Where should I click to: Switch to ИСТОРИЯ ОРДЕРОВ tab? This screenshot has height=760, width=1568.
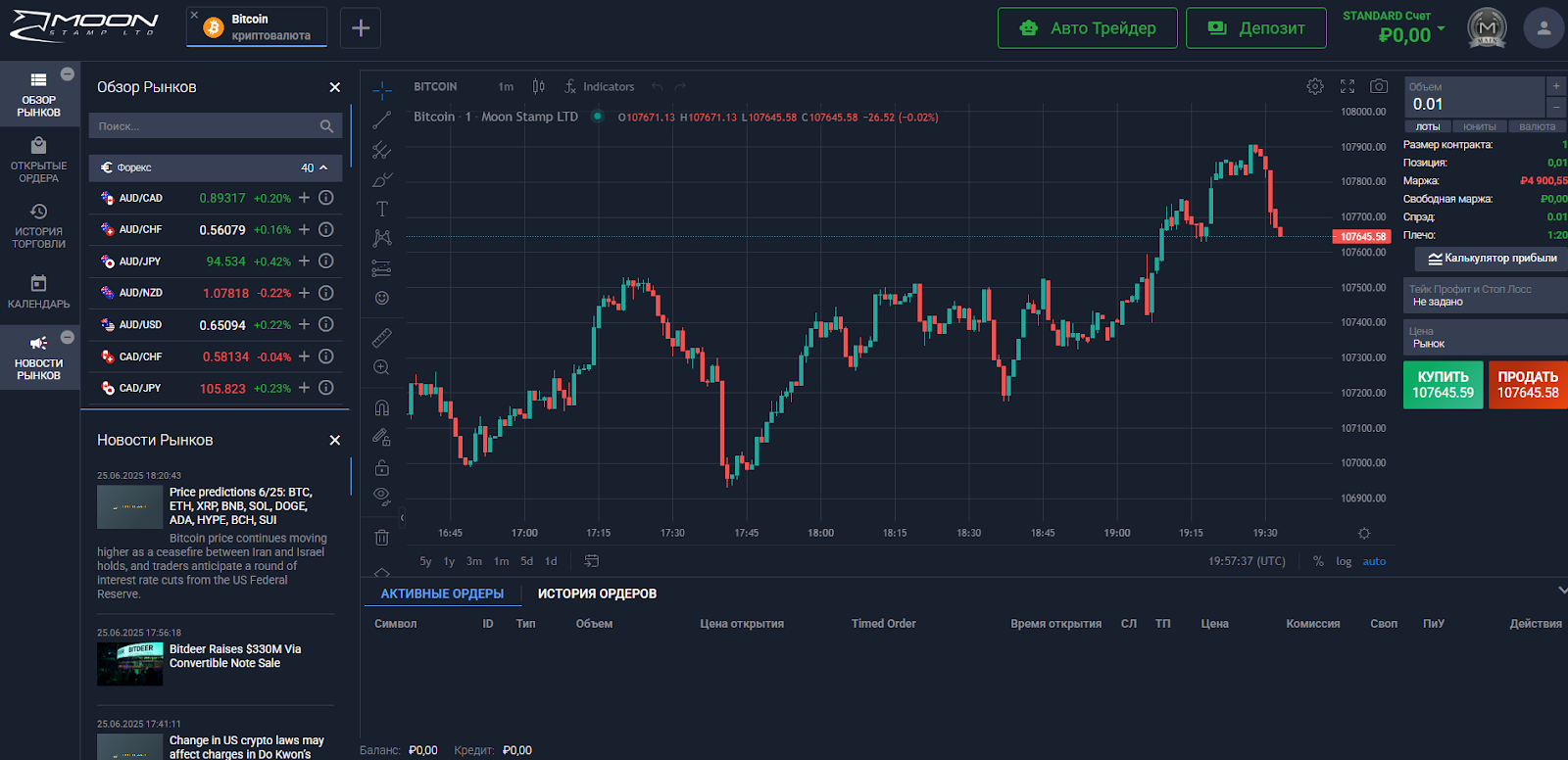[597, 594]
